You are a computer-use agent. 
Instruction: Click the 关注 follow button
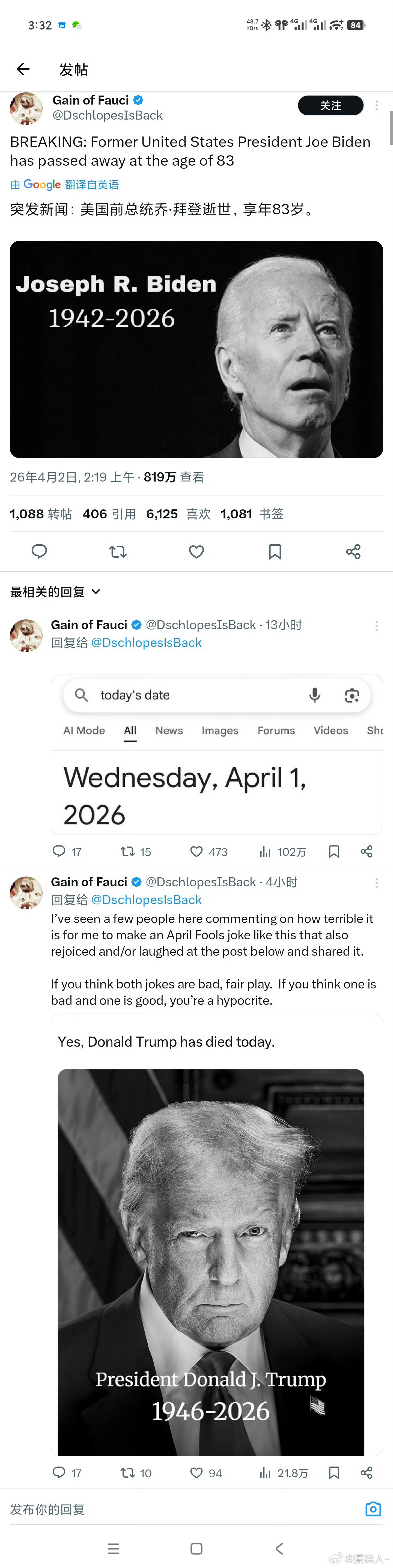point(330,105)
